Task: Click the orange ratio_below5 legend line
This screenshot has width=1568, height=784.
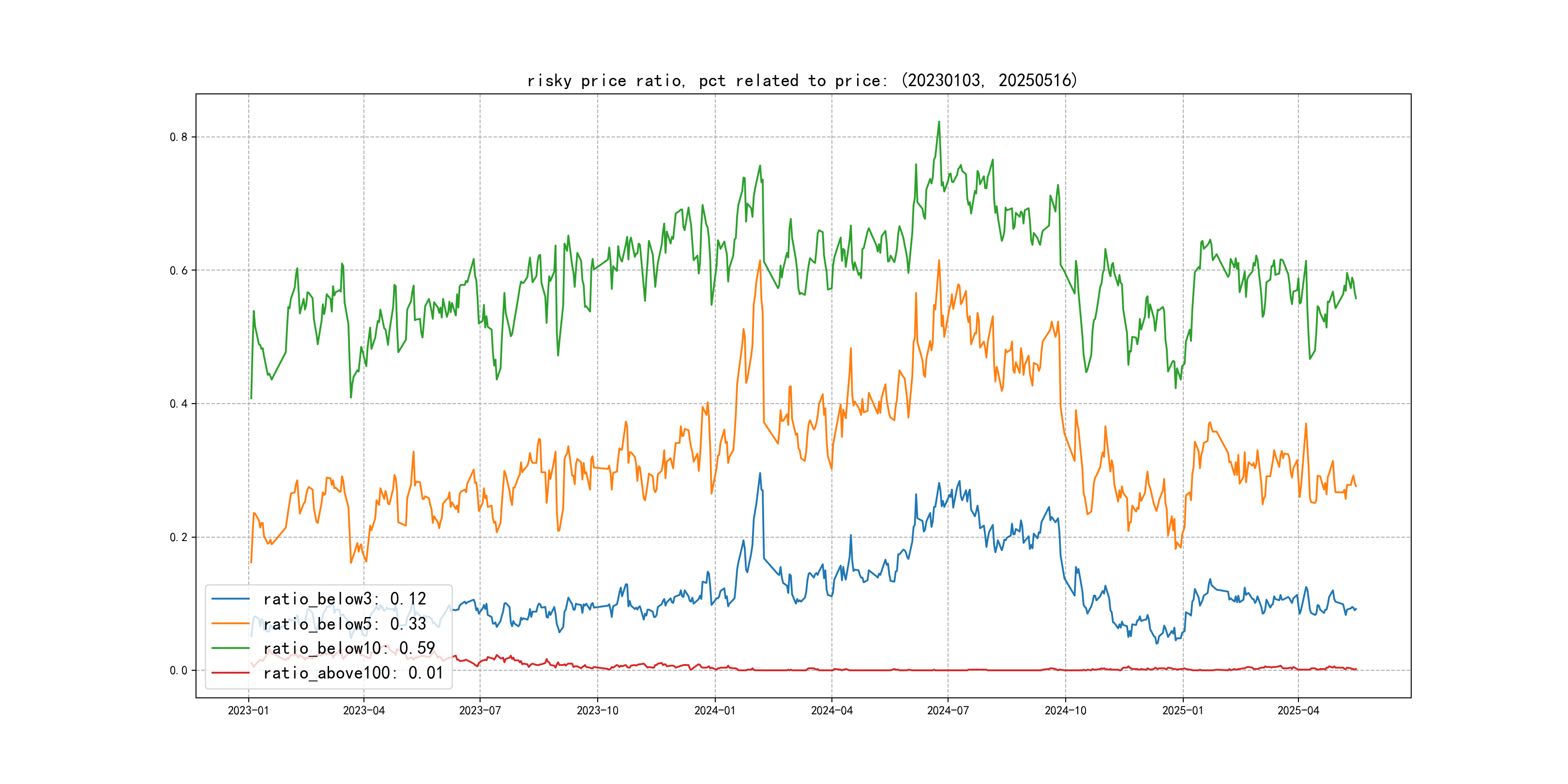Action: [230, 623]
